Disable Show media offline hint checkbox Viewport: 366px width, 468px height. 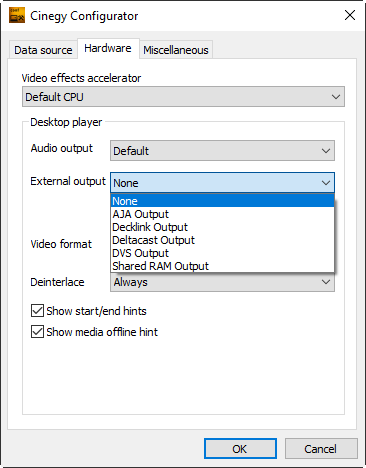(37, 332)
